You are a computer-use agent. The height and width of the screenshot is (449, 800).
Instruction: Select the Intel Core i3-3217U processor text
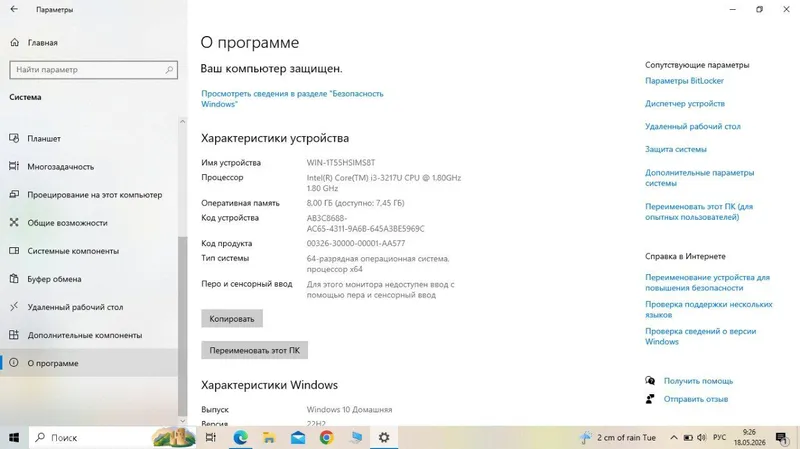pyautogui.click(x=384, y=183)
